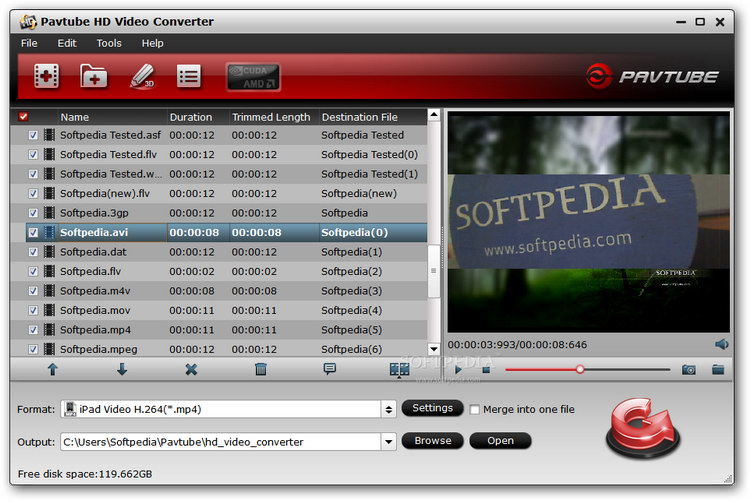This screenshot has height=501, width=750.
Task: Open the snapshot folder icon
Action: [718, 369]
